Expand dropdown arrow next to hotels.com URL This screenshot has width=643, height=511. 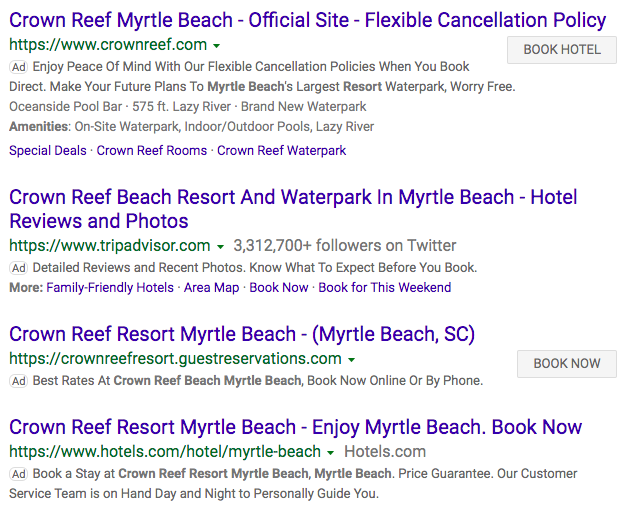(331, 453)
